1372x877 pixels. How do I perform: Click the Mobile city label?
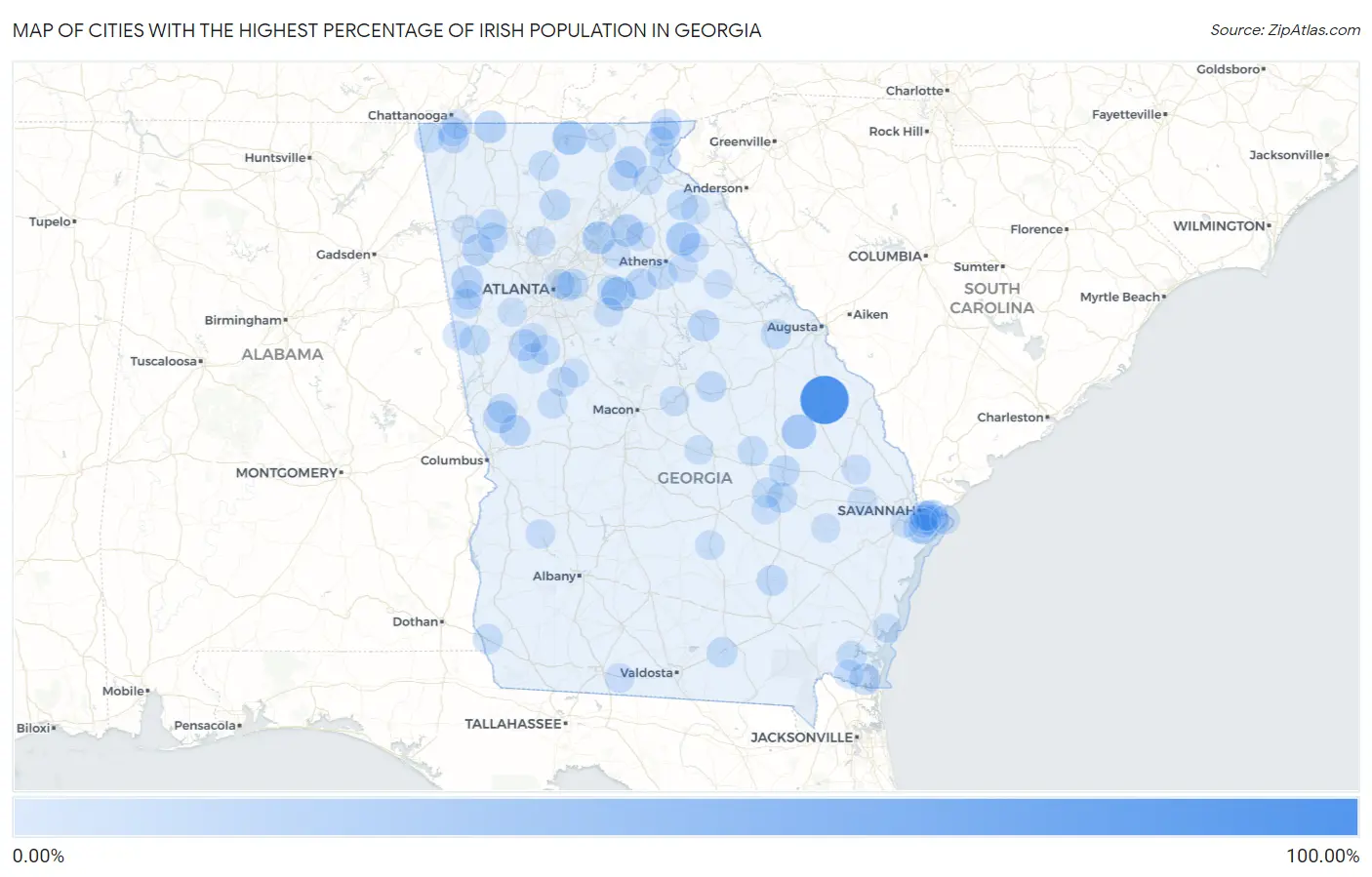pos(124,692)
